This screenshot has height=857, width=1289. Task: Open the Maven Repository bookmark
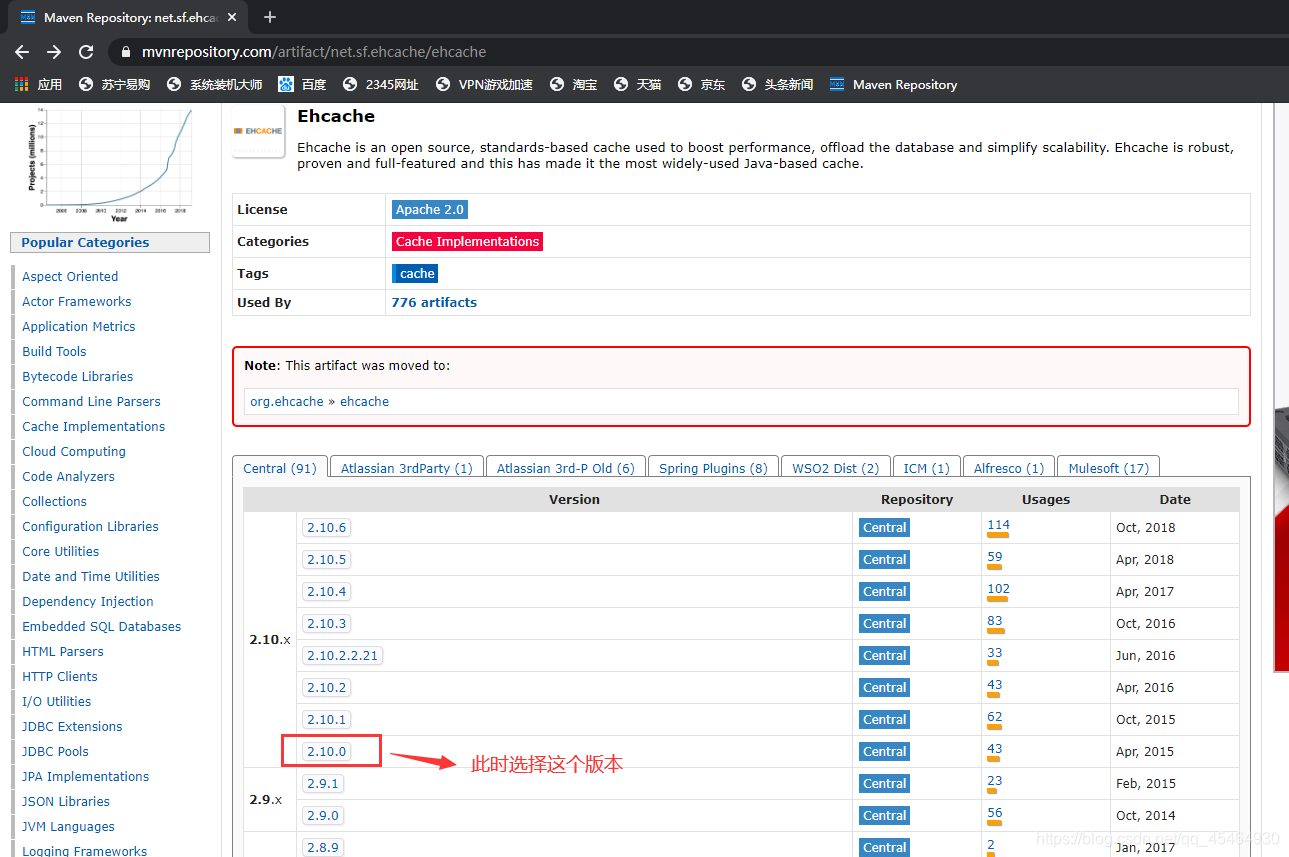click(893, 85)
